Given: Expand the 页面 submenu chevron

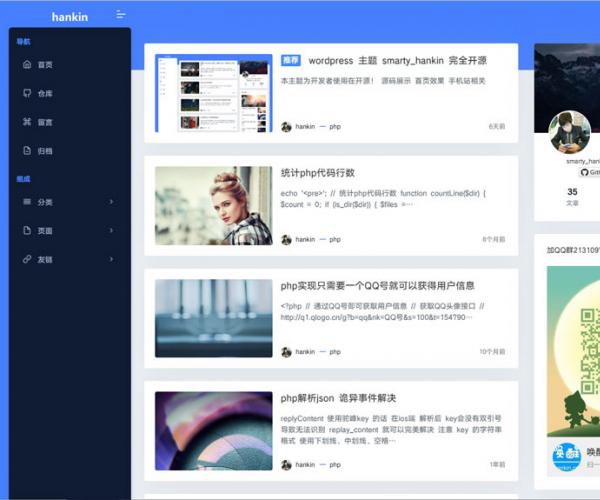Looking at the screenshot, I should 111,230.
